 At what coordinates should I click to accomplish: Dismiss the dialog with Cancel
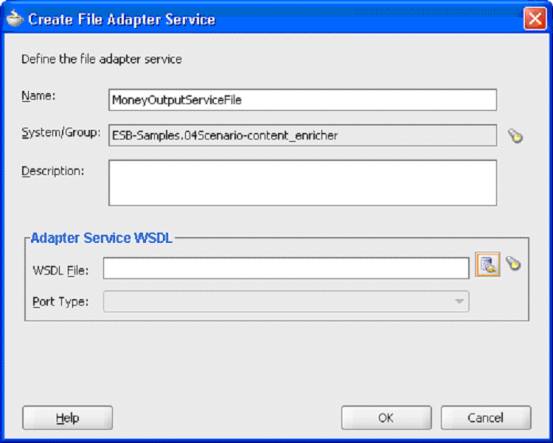486,418
